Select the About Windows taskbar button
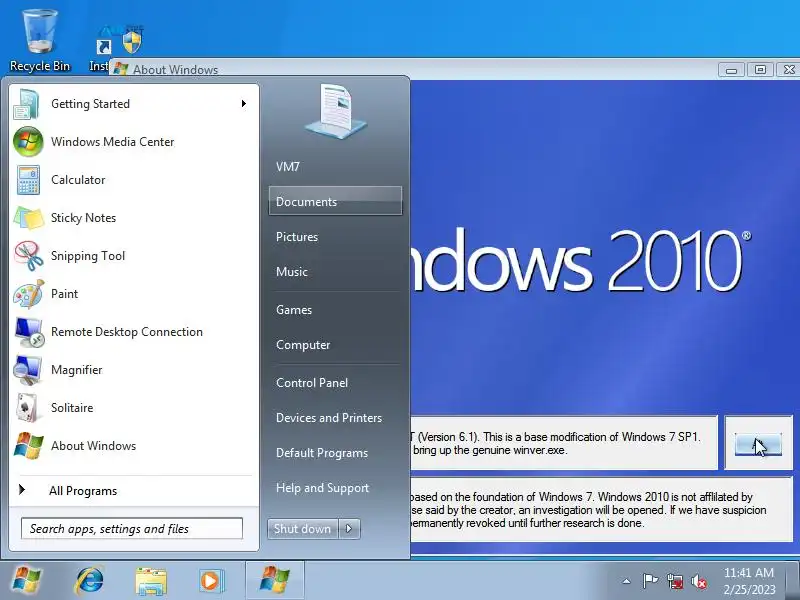The width and height of the screenshot is (800, 600). pos(274,581)
